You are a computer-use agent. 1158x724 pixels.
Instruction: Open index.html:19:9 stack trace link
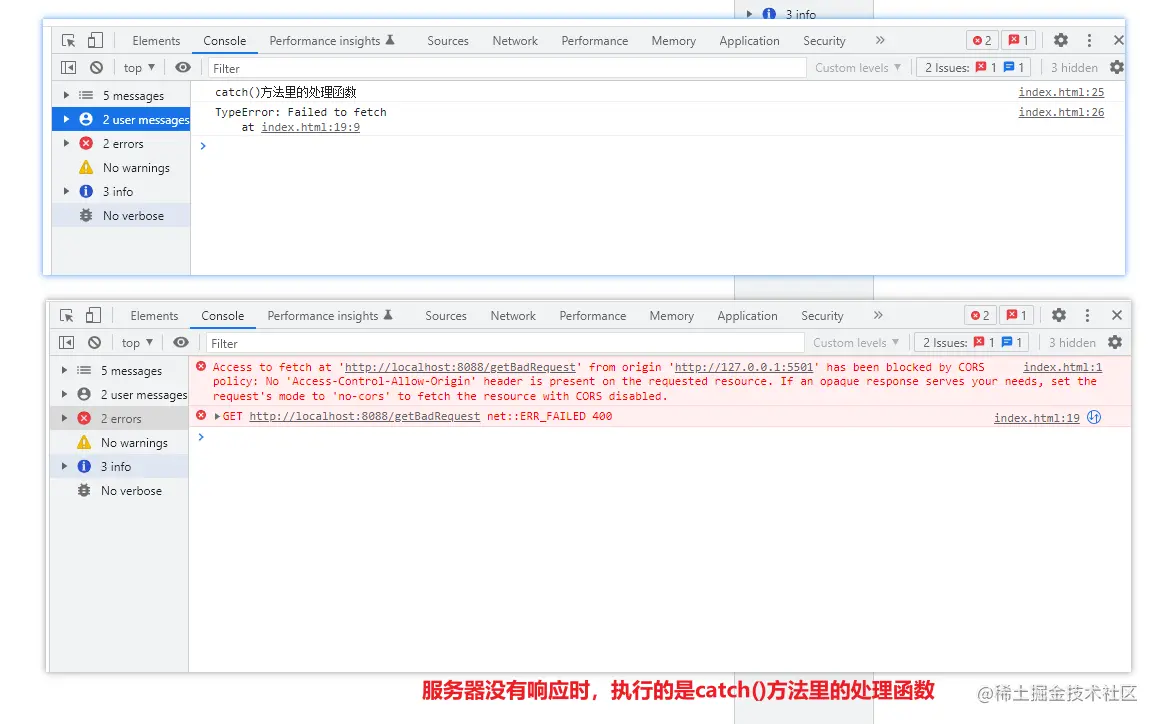pos(310,127)
